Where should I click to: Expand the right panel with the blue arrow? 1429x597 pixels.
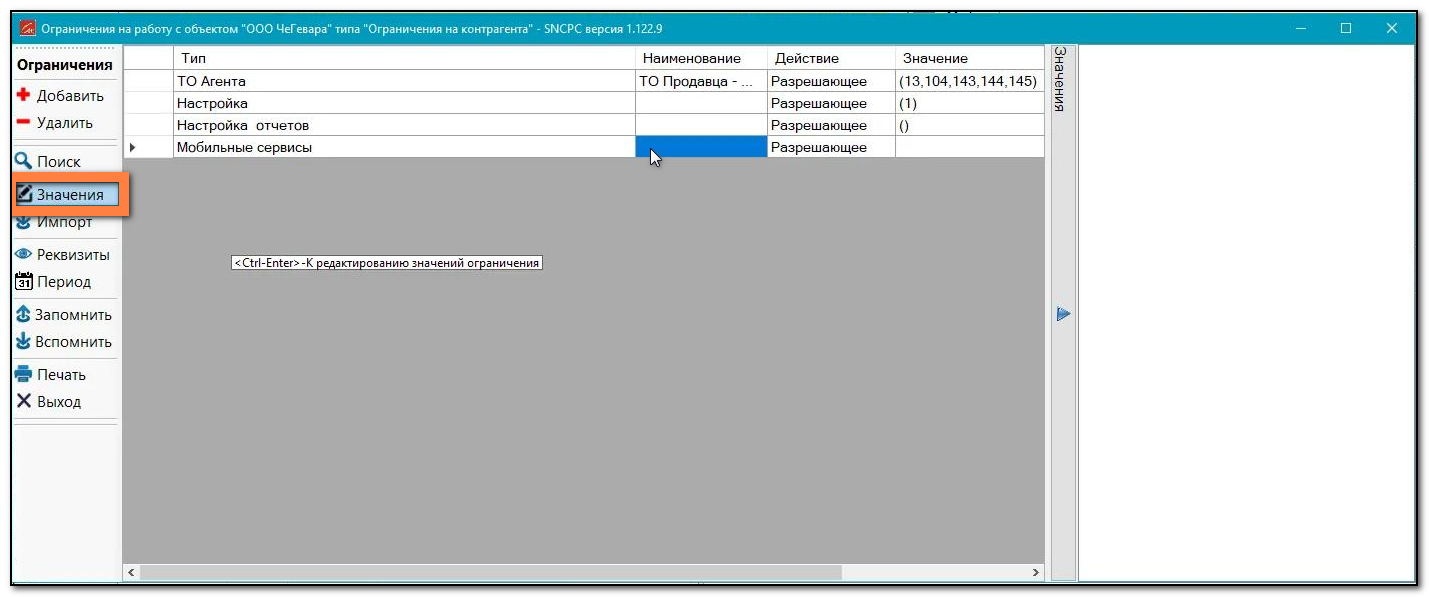pos(1063,315)
